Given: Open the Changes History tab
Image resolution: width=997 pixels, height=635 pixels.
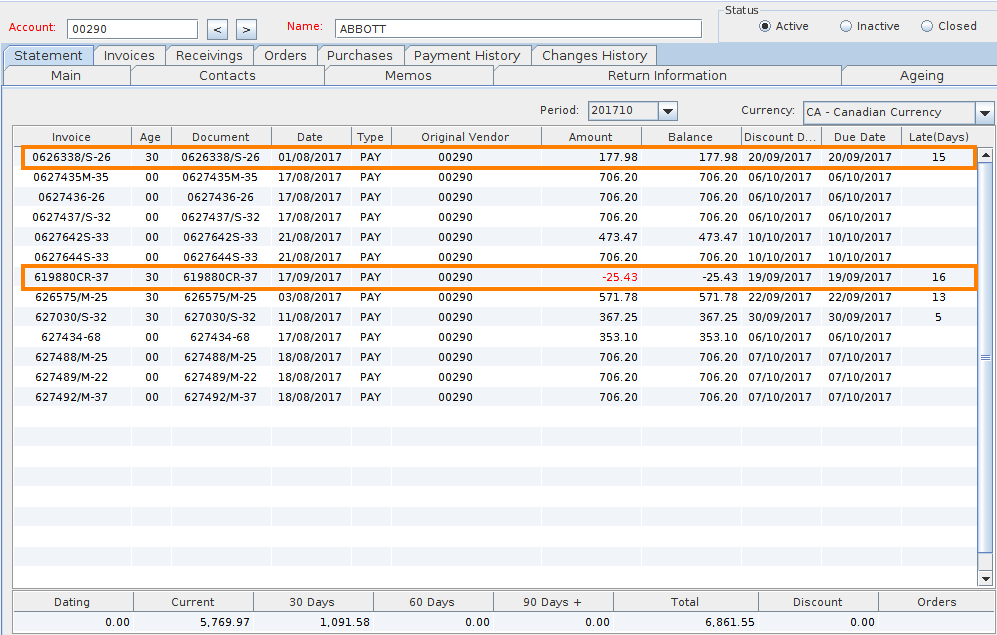Looking at the screenshot, I should coord(594,56).
